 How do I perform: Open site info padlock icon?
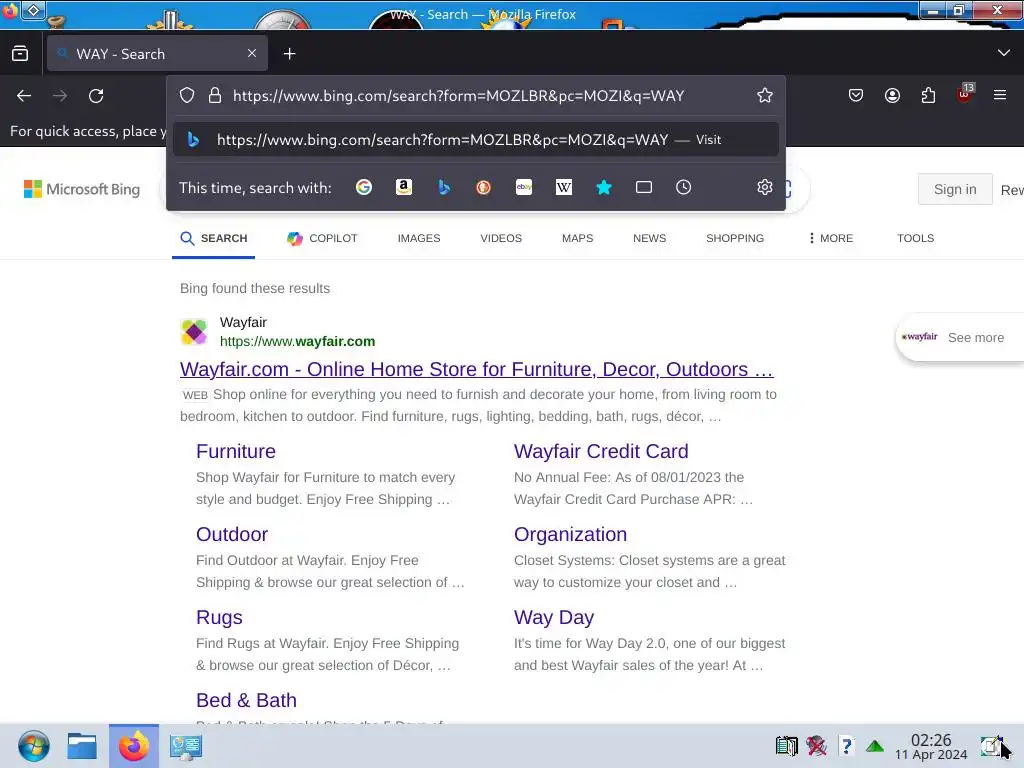[215, 95]
